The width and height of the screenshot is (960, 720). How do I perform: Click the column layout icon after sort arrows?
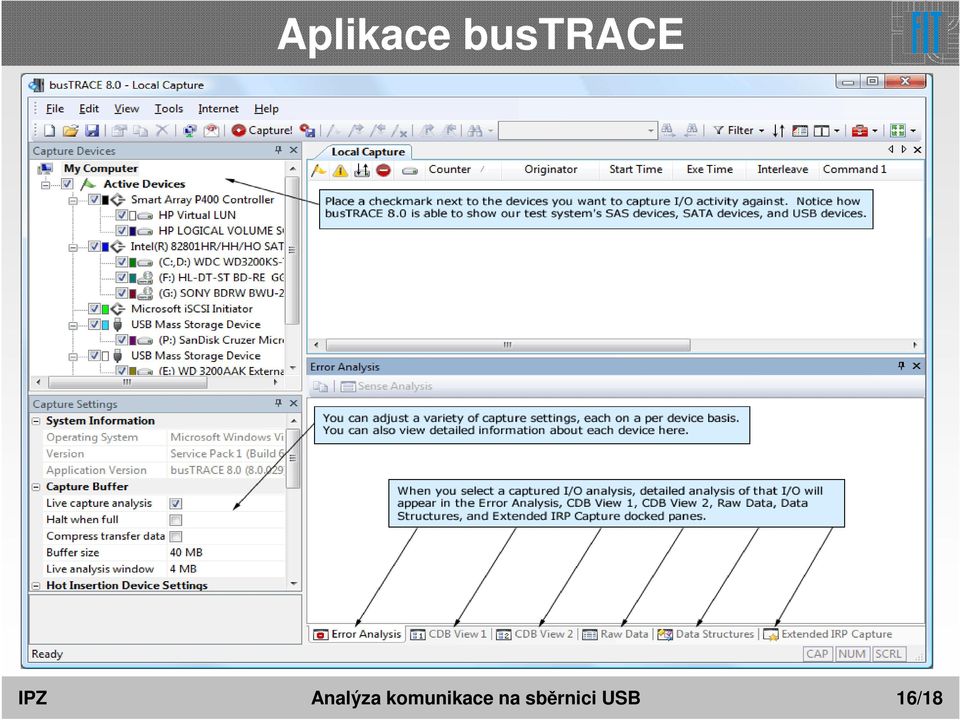coord(800,130)
